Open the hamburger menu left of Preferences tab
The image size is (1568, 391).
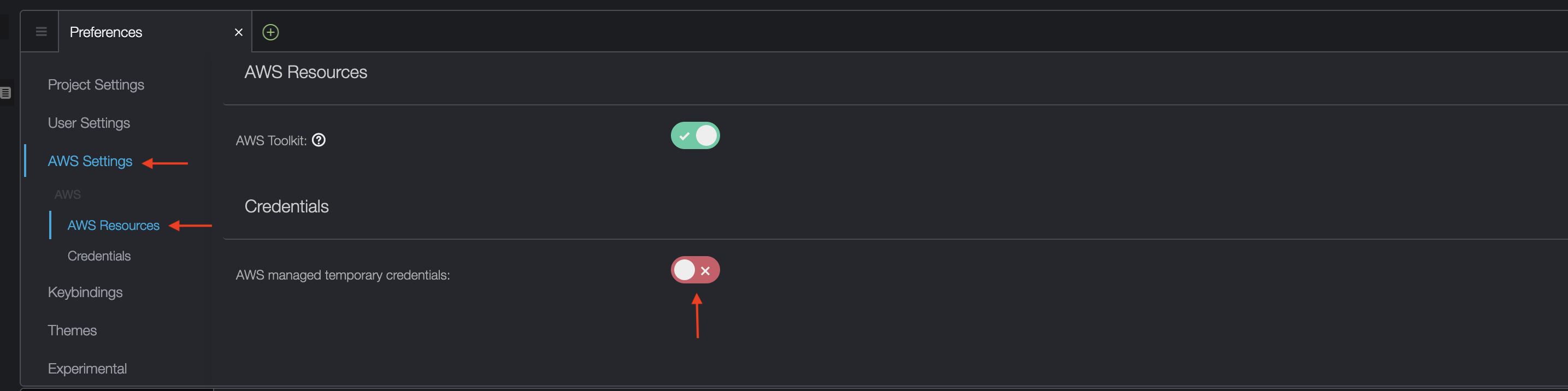pyautogui.click(x=41, y=32)
